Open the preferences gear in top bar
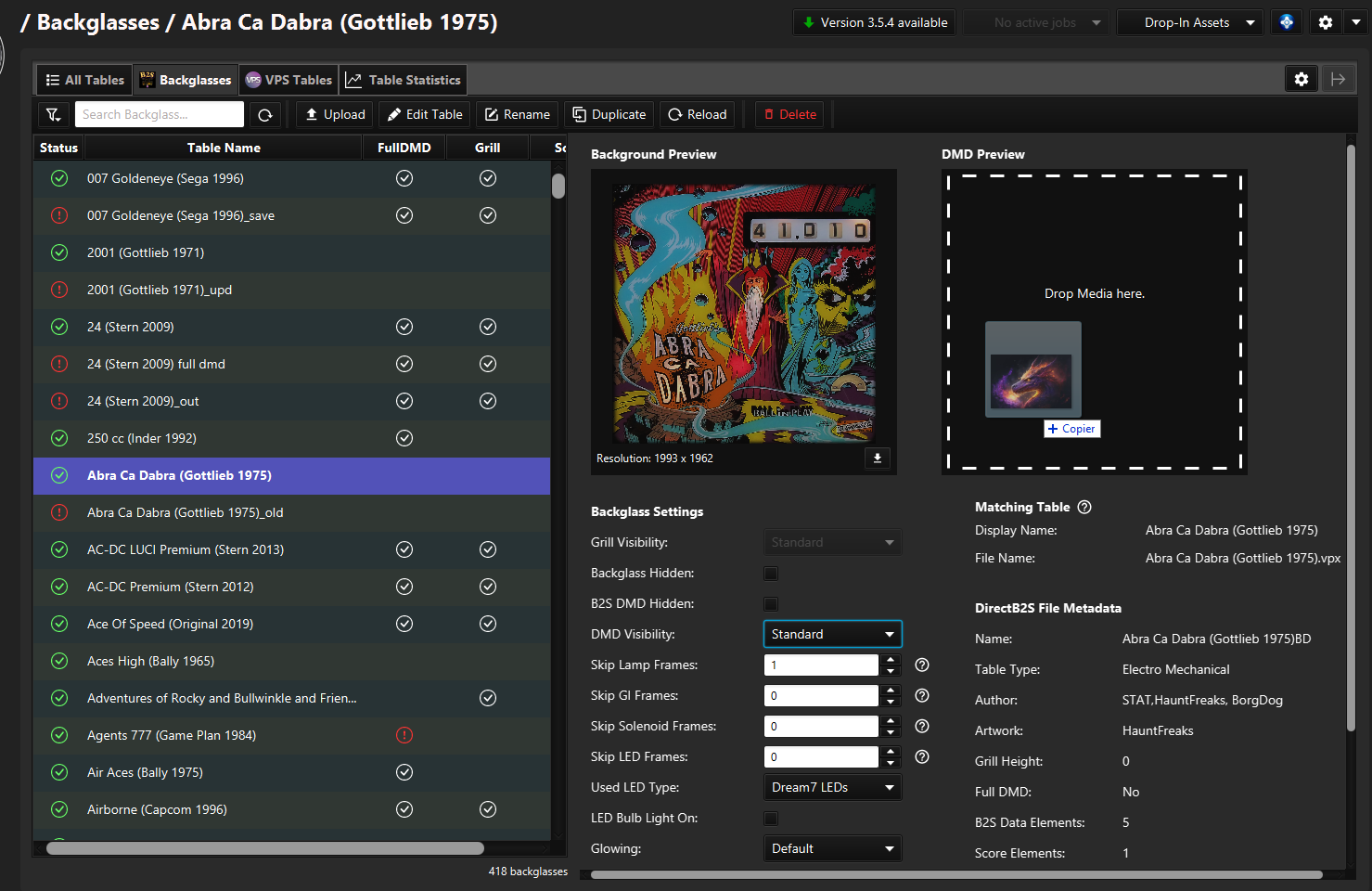This screenshot has width=1372, height=891. (x=1326, y=22)
